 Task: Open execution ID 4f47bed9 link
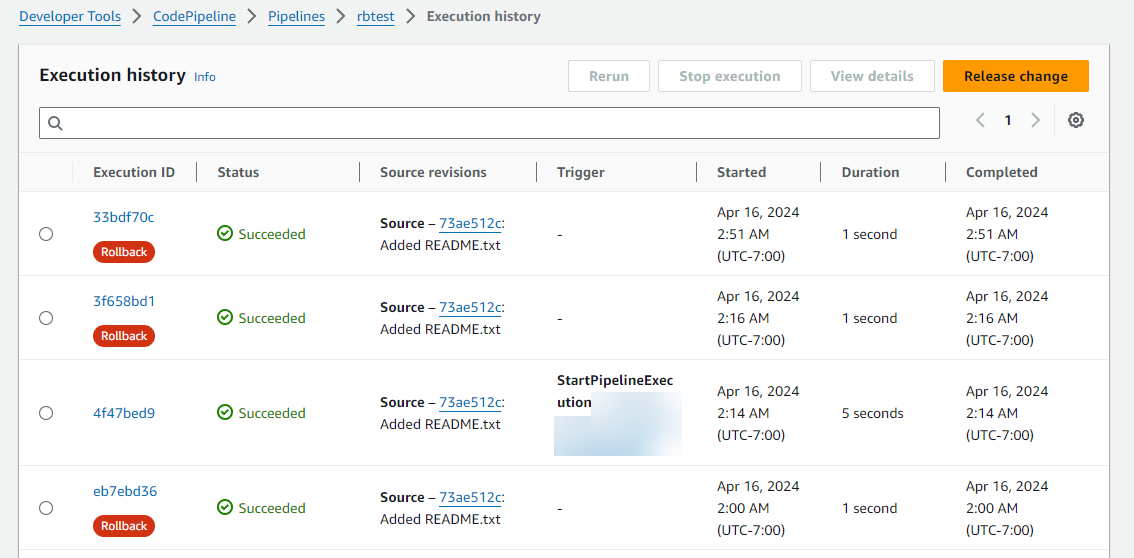coord(124,413)
